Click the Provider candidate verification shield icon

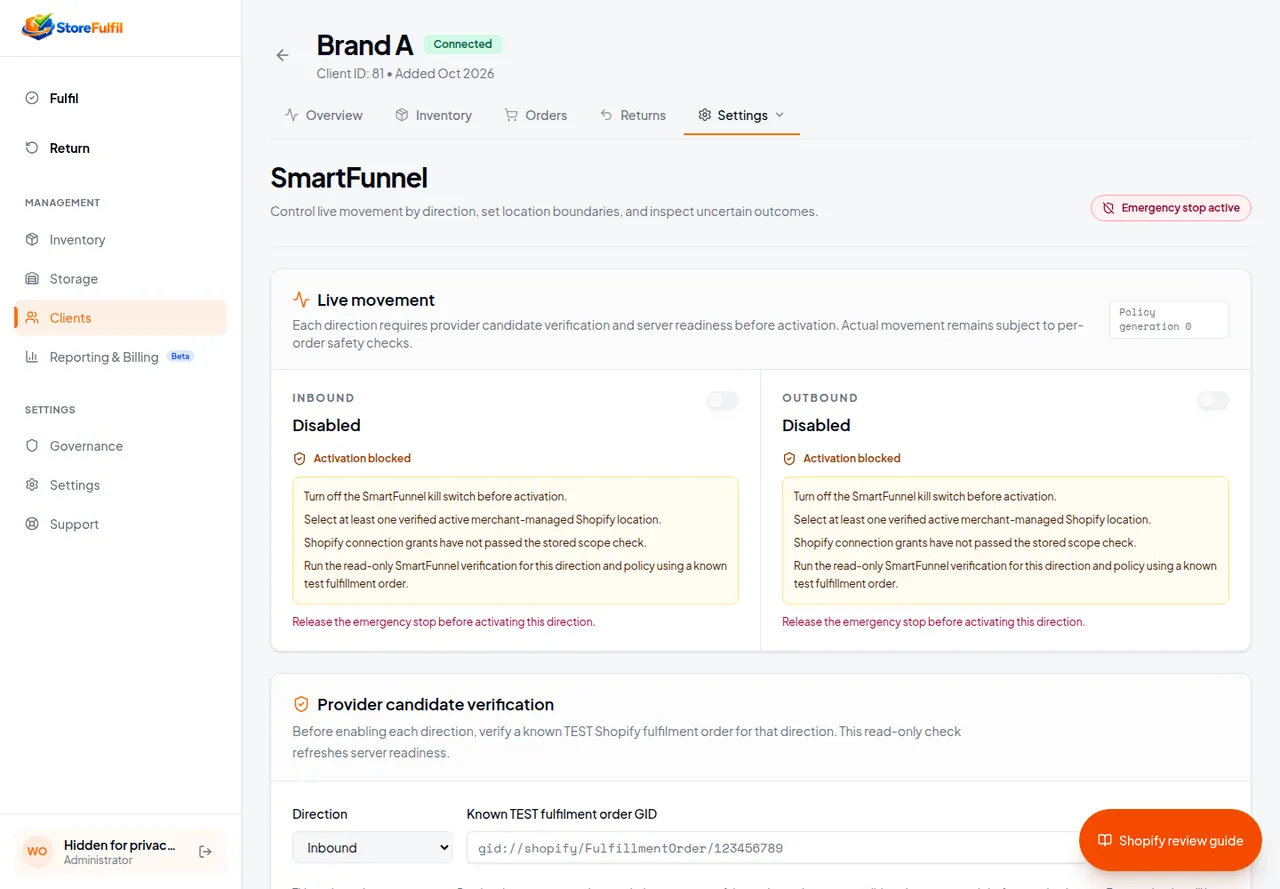point(301,704)
